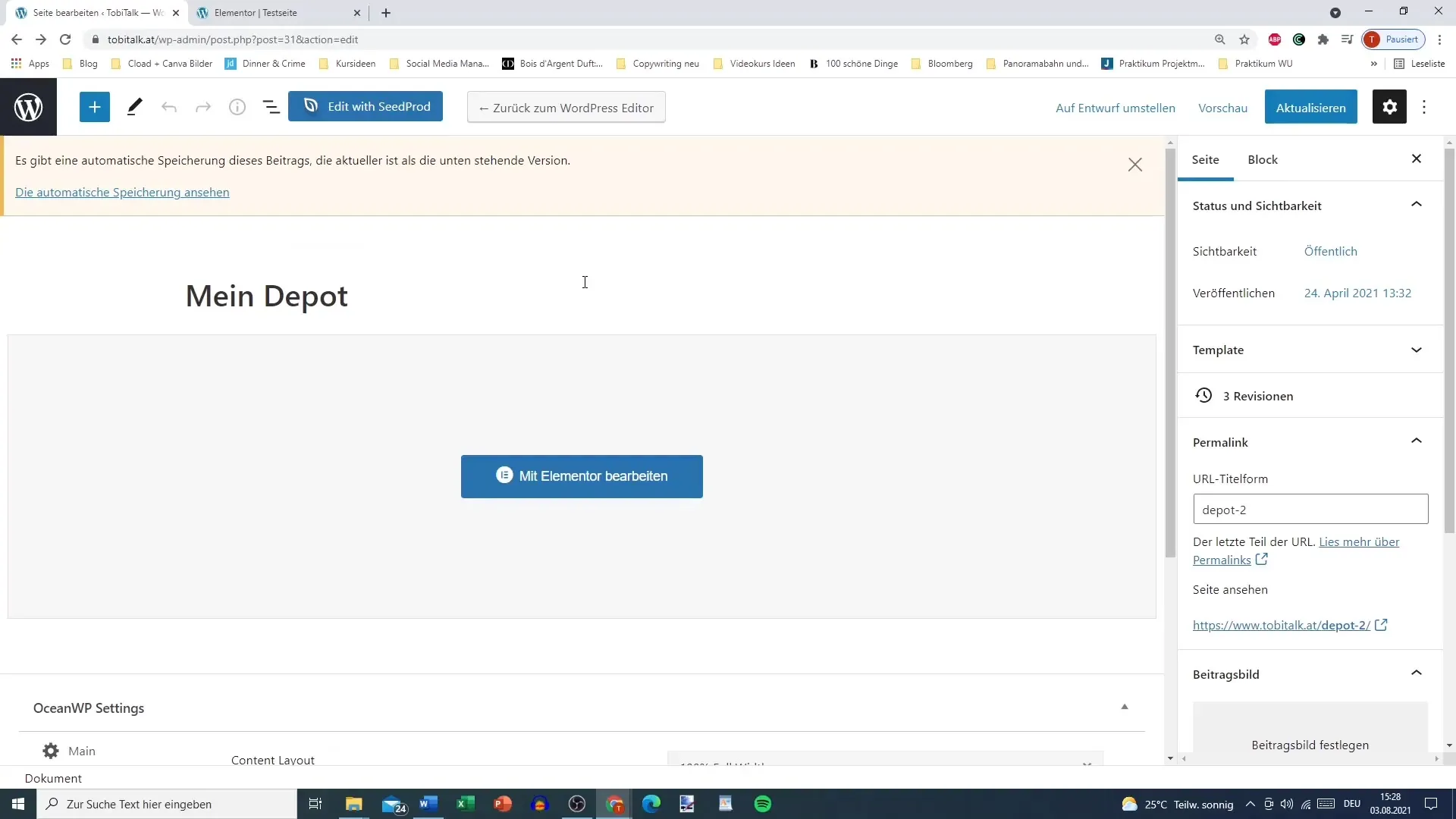Open the Chrome zoom magnifier icon
The image size is (1456, 819).
pyautogui.click(x=1220, y=39)
